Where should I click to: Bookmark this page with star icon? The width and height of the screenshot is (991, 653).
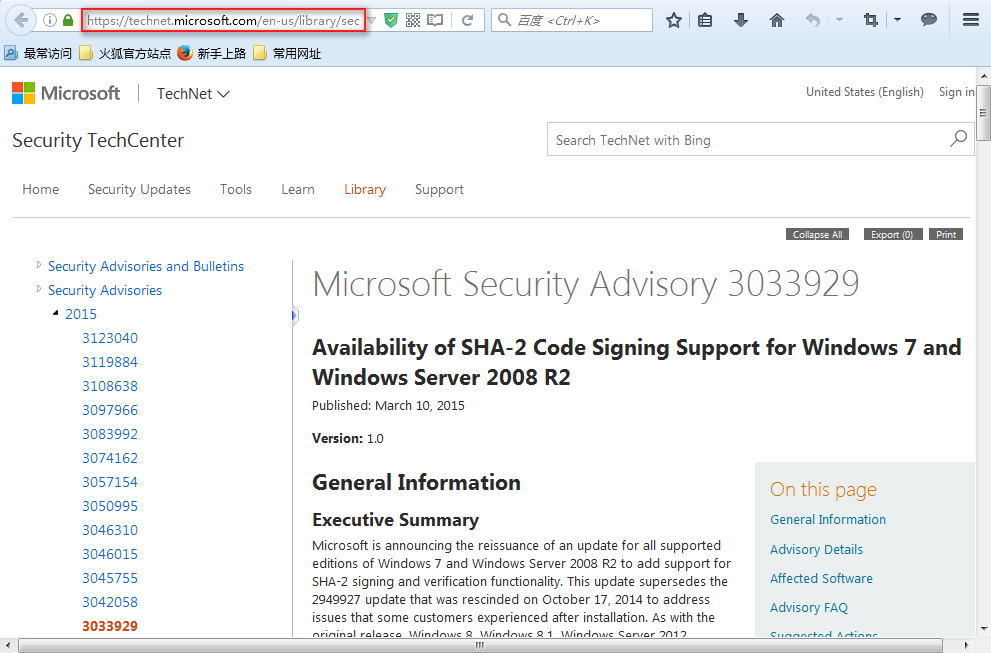click(x=674, y=20)
